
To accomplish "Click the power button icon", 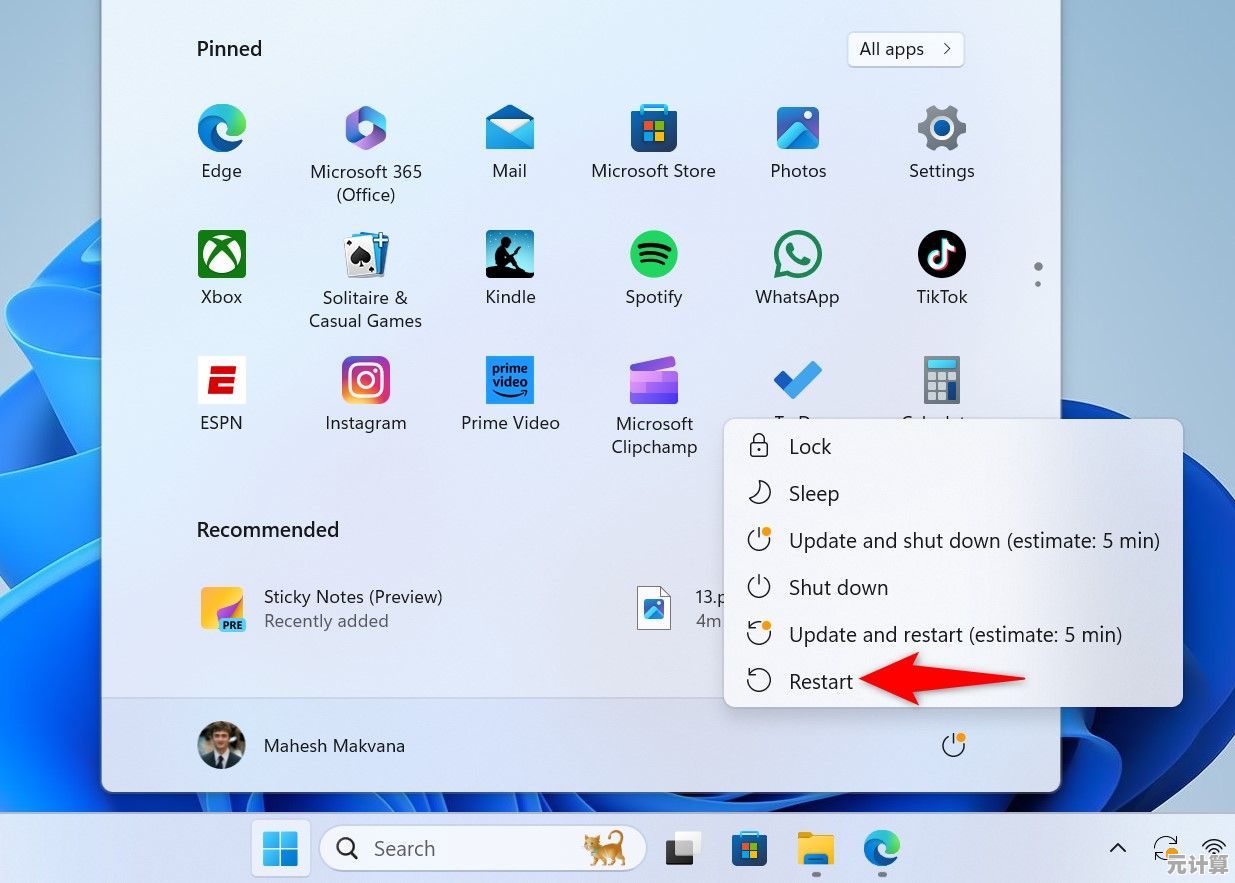I will 953,746.
